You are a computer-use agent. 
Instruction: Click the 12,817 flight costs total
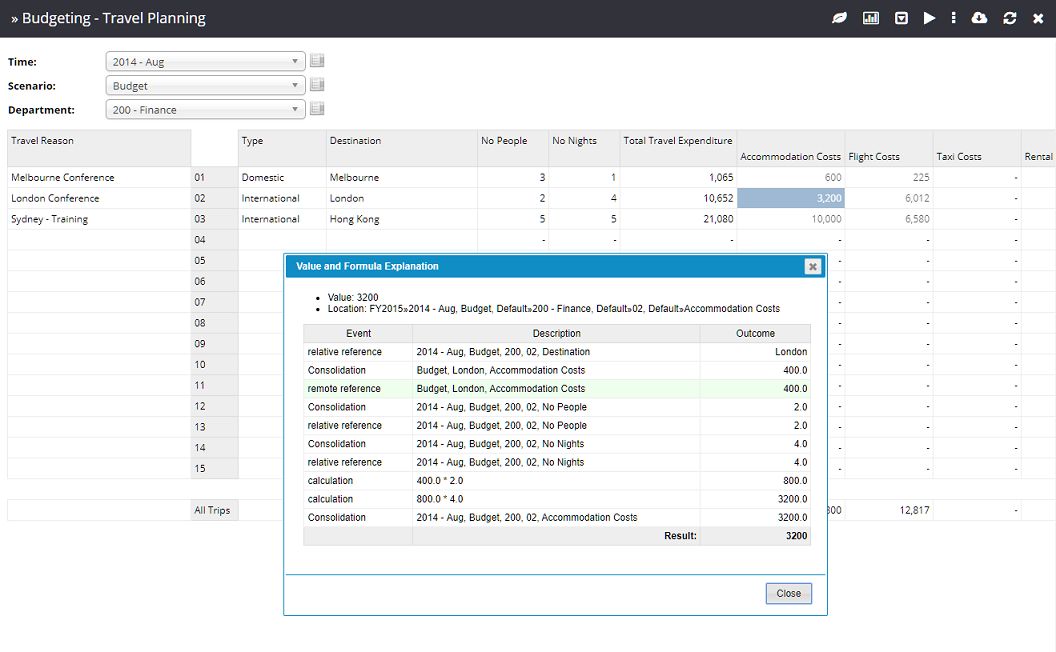click(889, 510)
